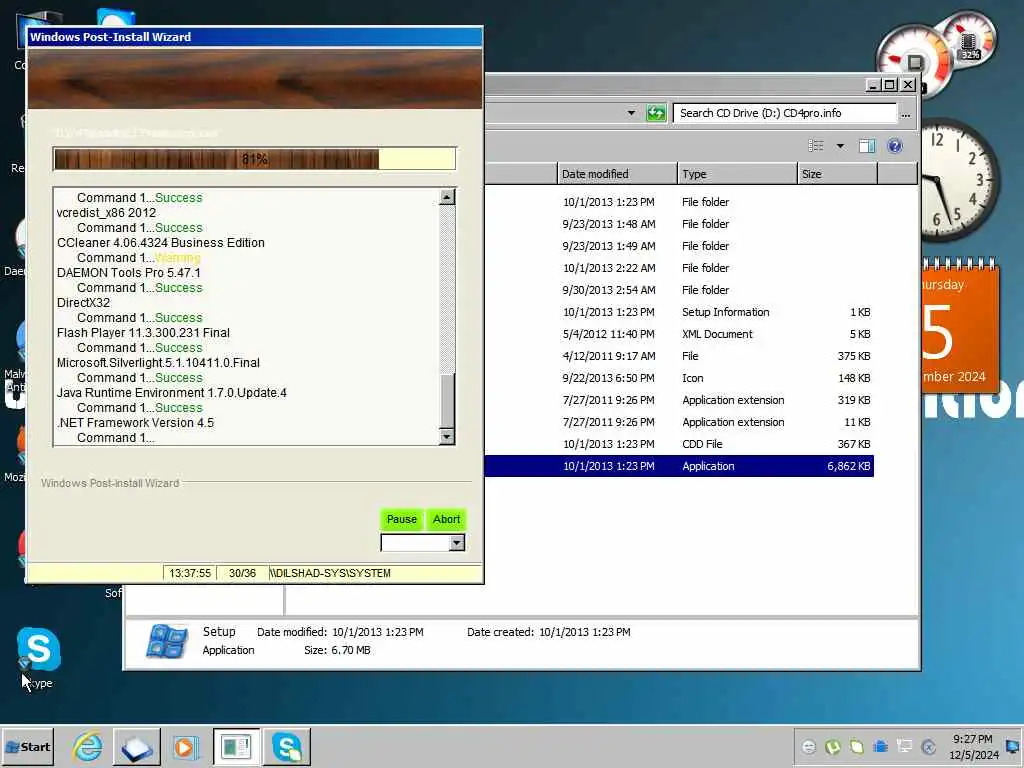Click the log list scroll-down arrow

click(x=447, y=436)
